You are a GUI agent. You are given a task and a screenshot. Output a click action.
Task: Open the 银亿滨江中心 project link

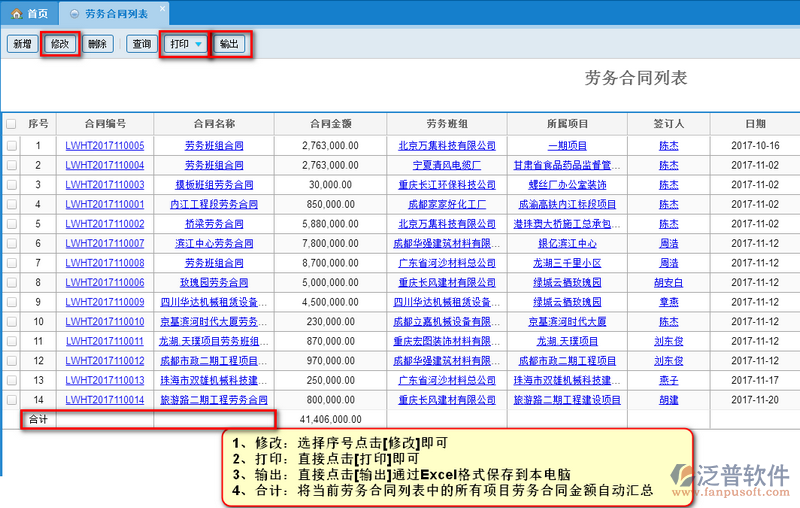pos(566,243)
